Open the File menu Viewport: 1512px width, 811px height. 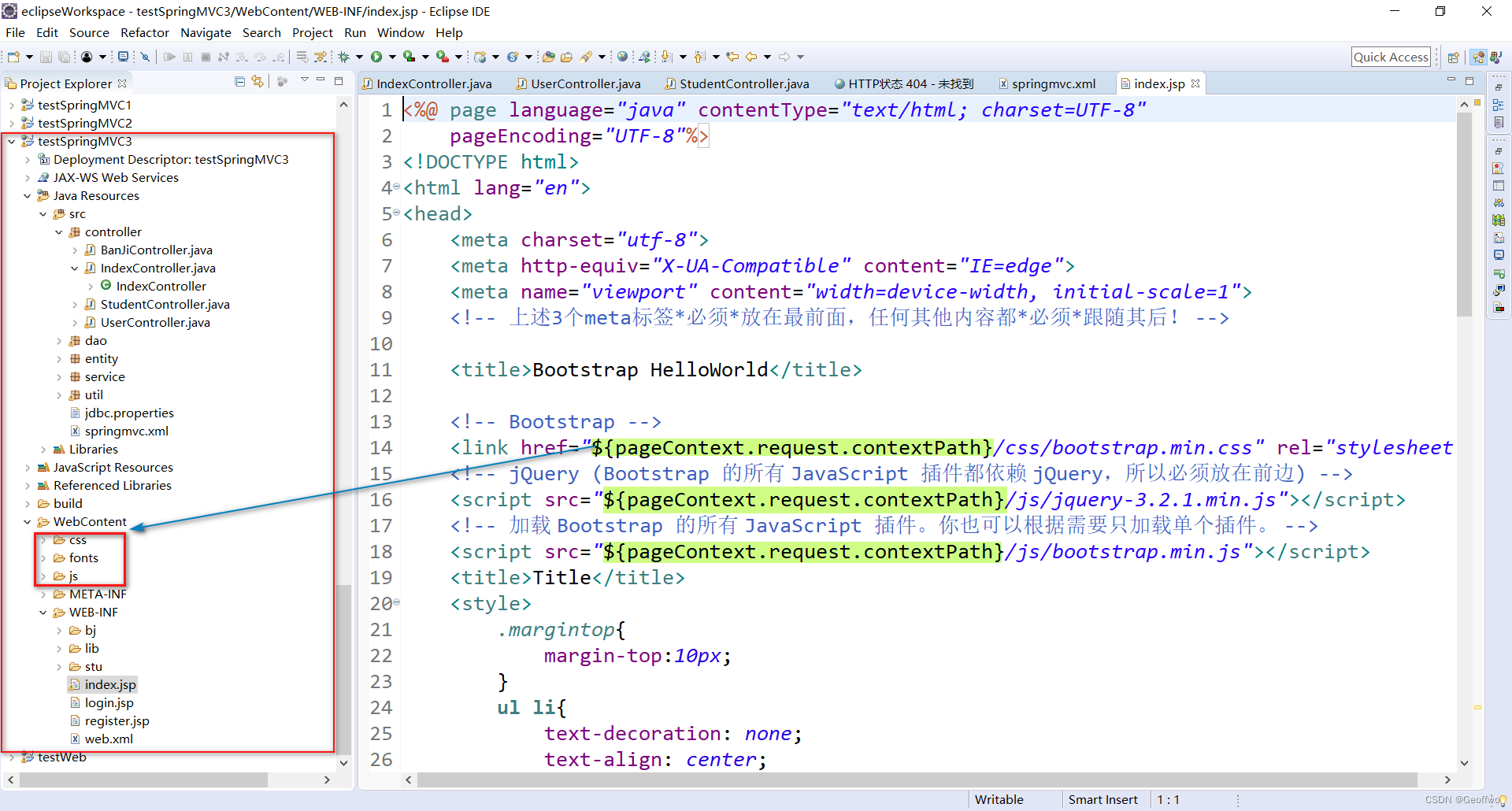click(x=15, y=32)
